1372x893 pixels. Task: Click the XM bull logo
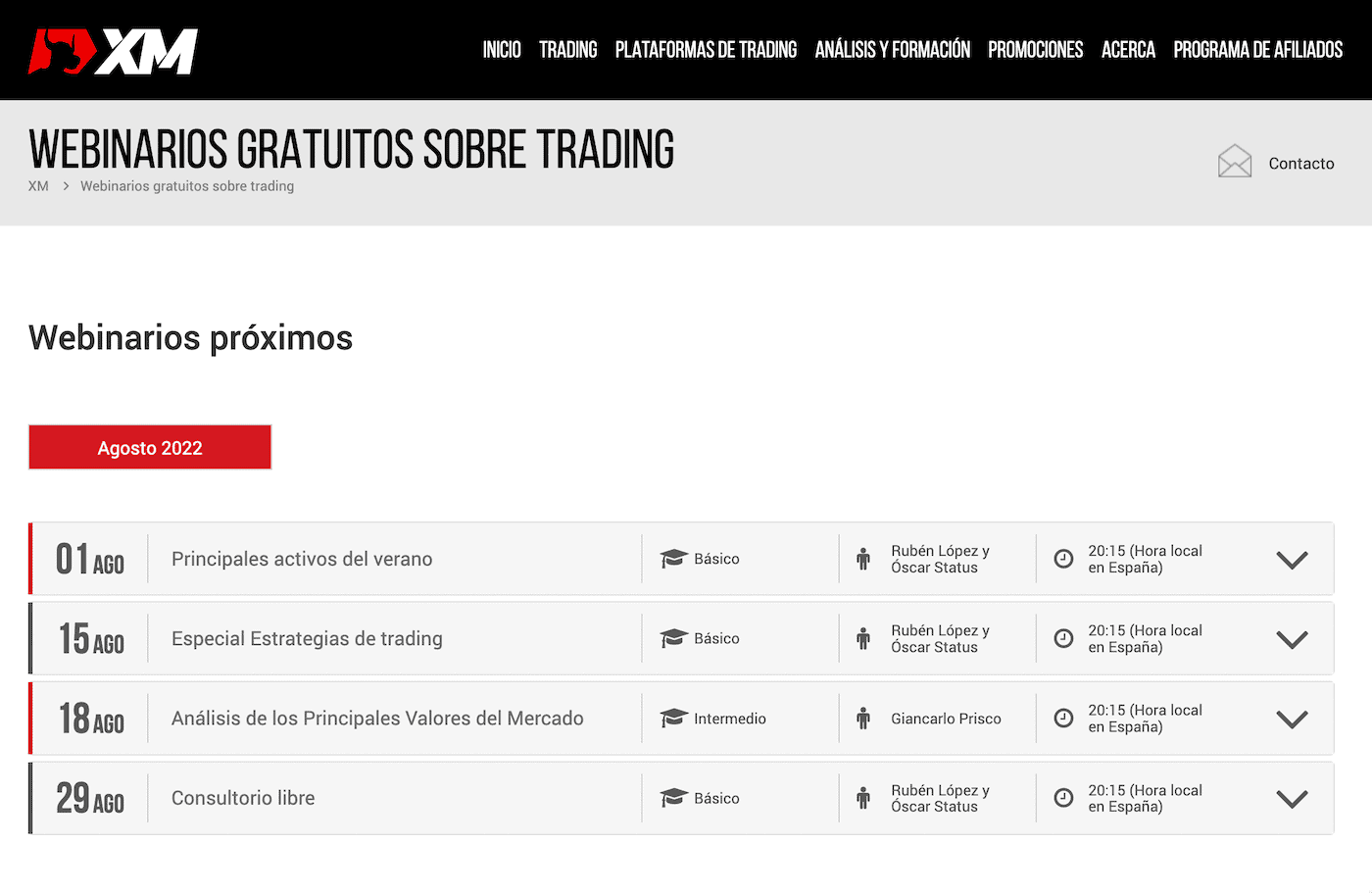pos(113,51)
